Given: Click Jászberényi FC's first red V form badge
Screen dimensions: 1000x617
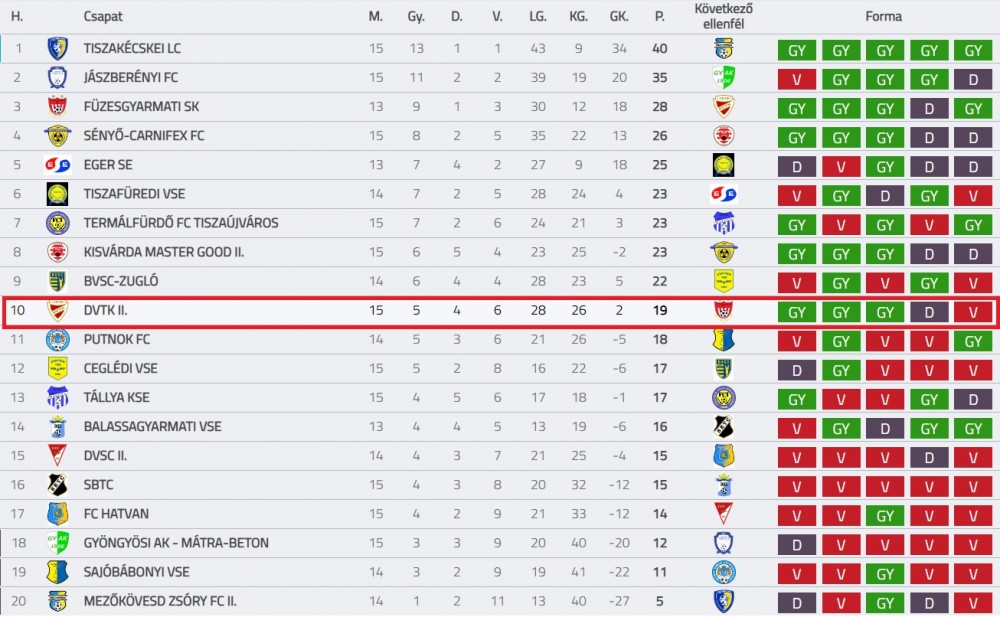Looking at the screenshot, I should (797, 80).
